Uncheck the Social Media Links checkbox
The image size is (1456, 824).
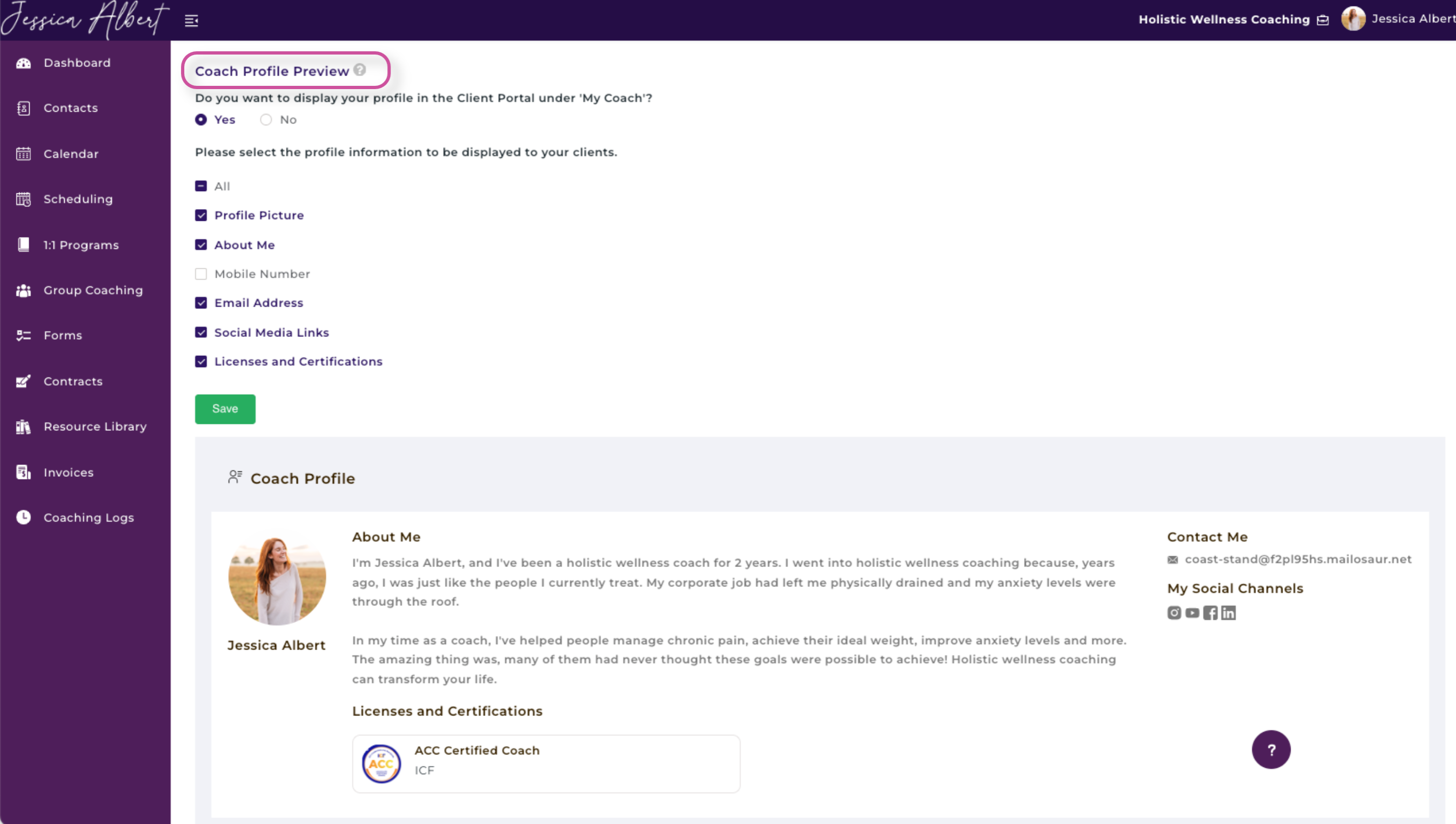tap(201, 333)
